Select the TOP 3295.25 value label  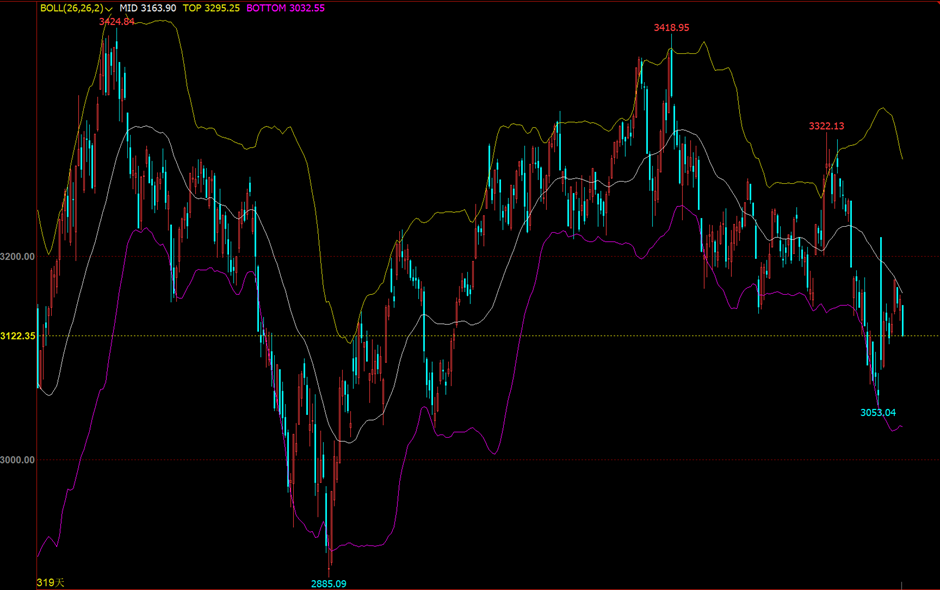(211, 8)
